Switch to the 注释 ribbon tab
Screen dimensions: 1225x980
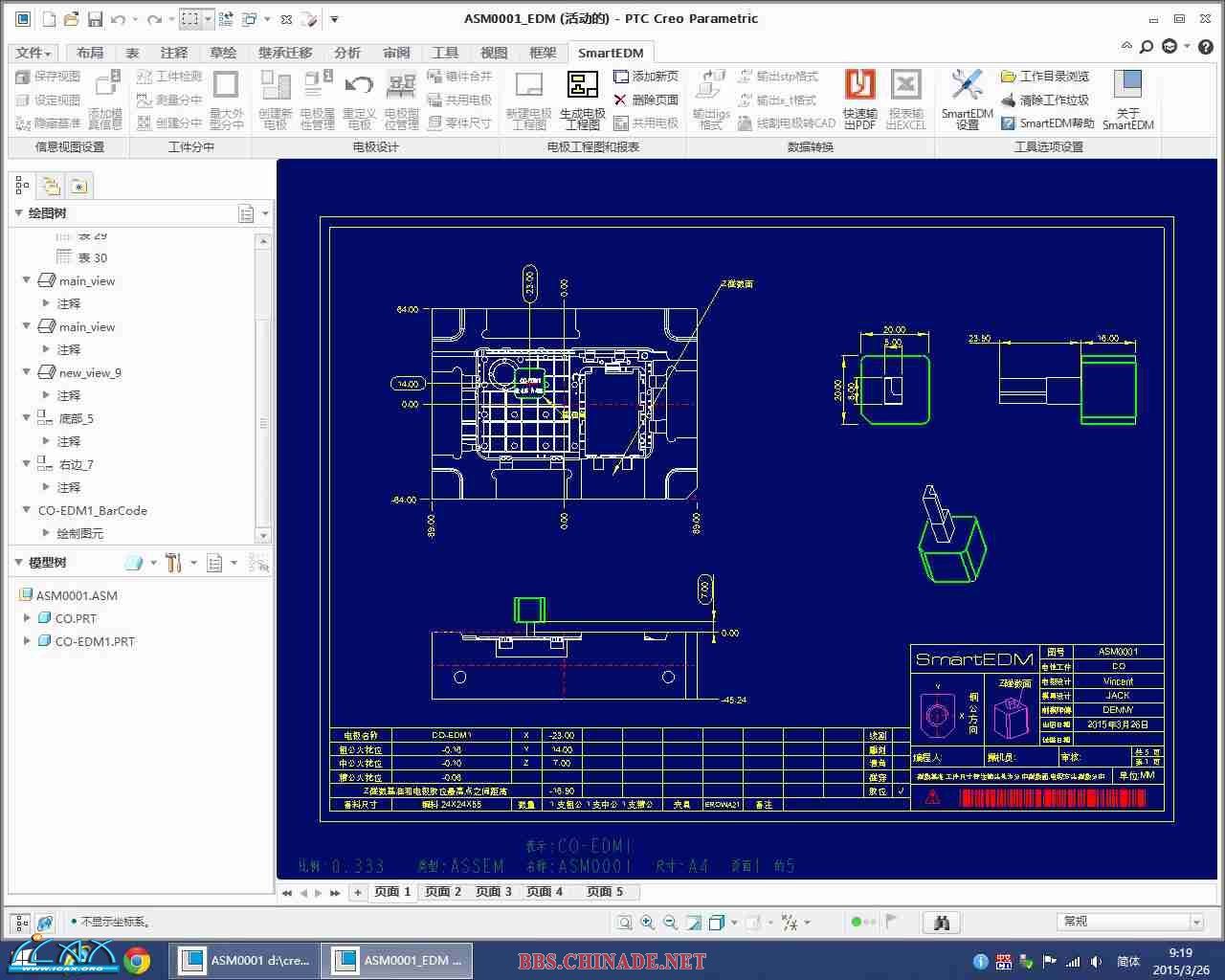pos(174,53)
